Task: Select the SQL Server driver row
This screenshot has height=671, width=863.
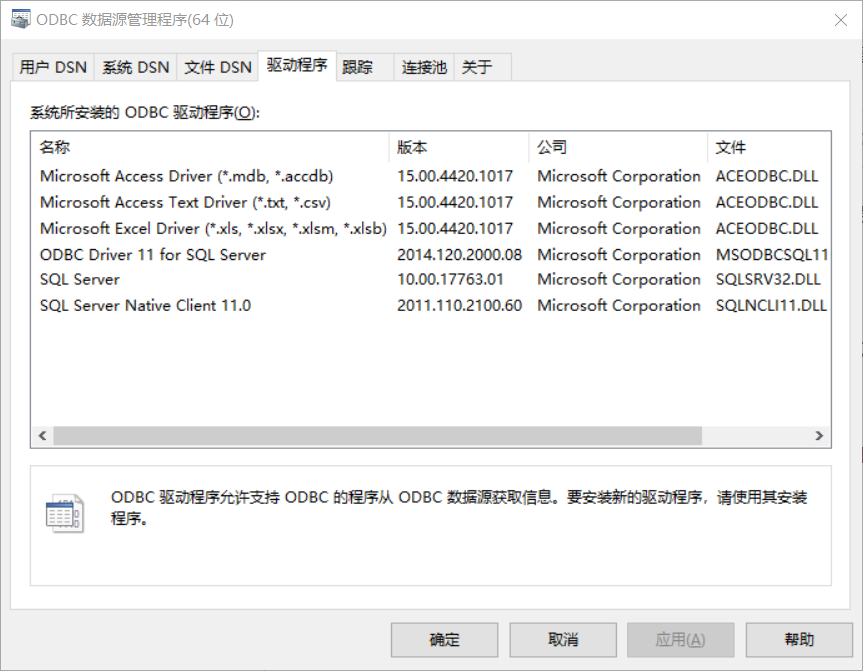Action: tap(430, 280)
